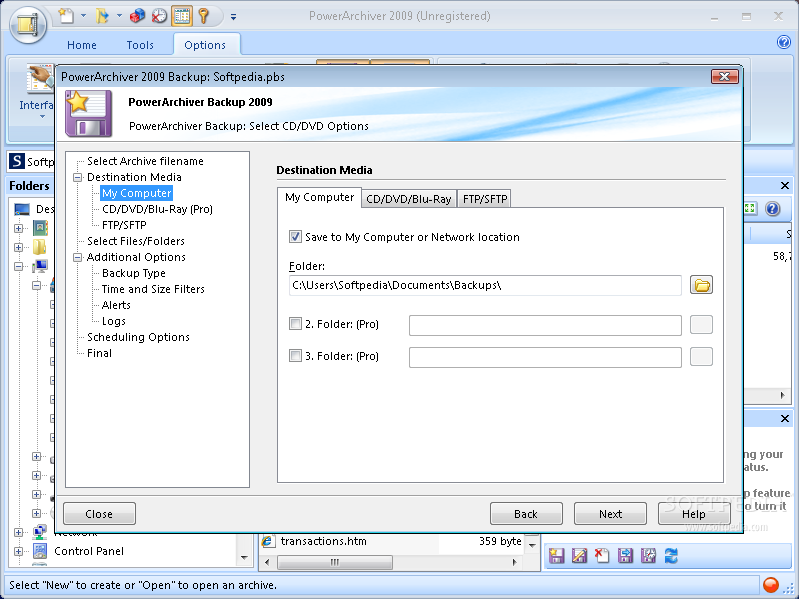Click the Folder path input field

tap(485, 285)
